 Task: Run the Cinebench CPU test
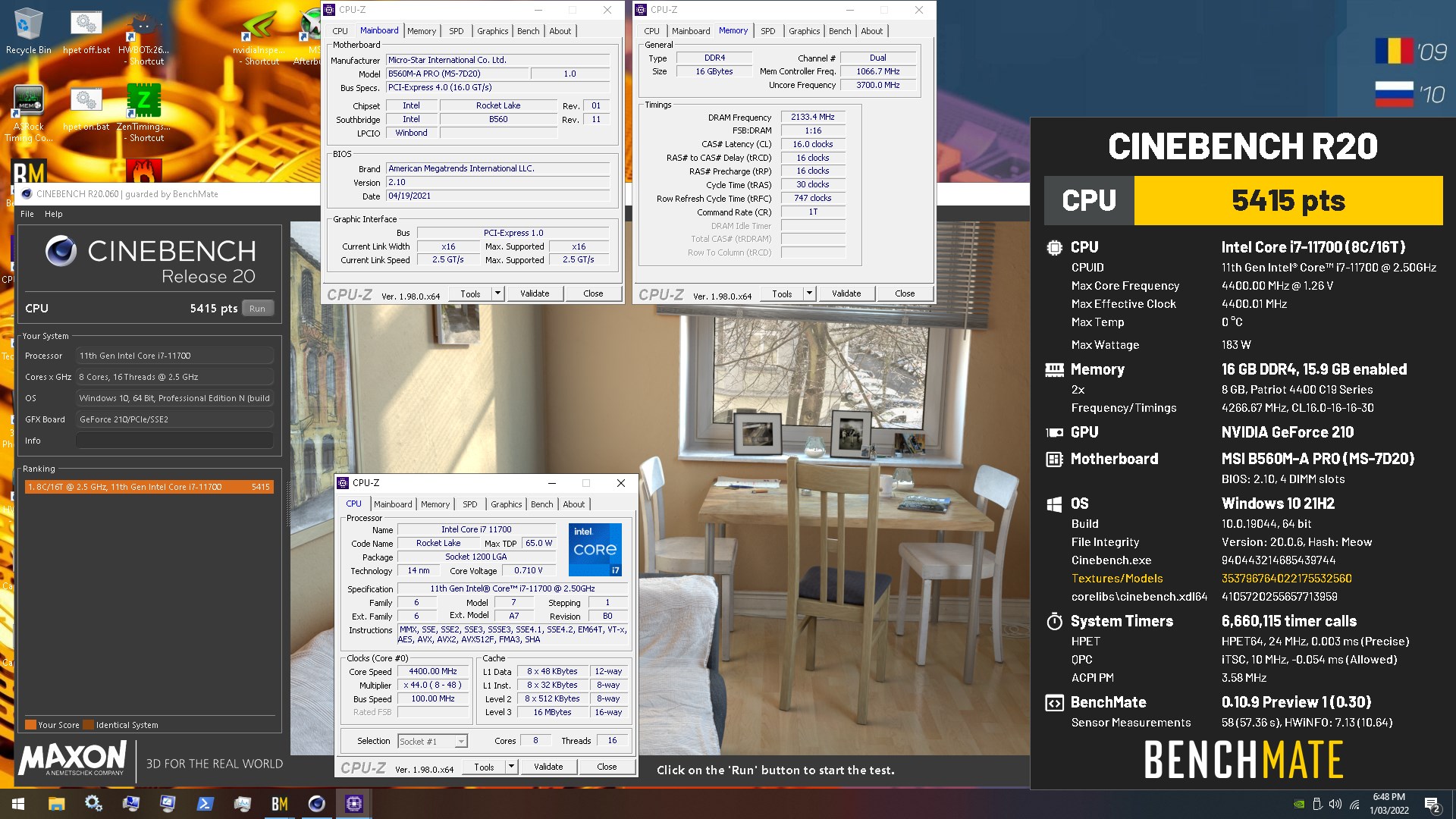pos(258,309)
